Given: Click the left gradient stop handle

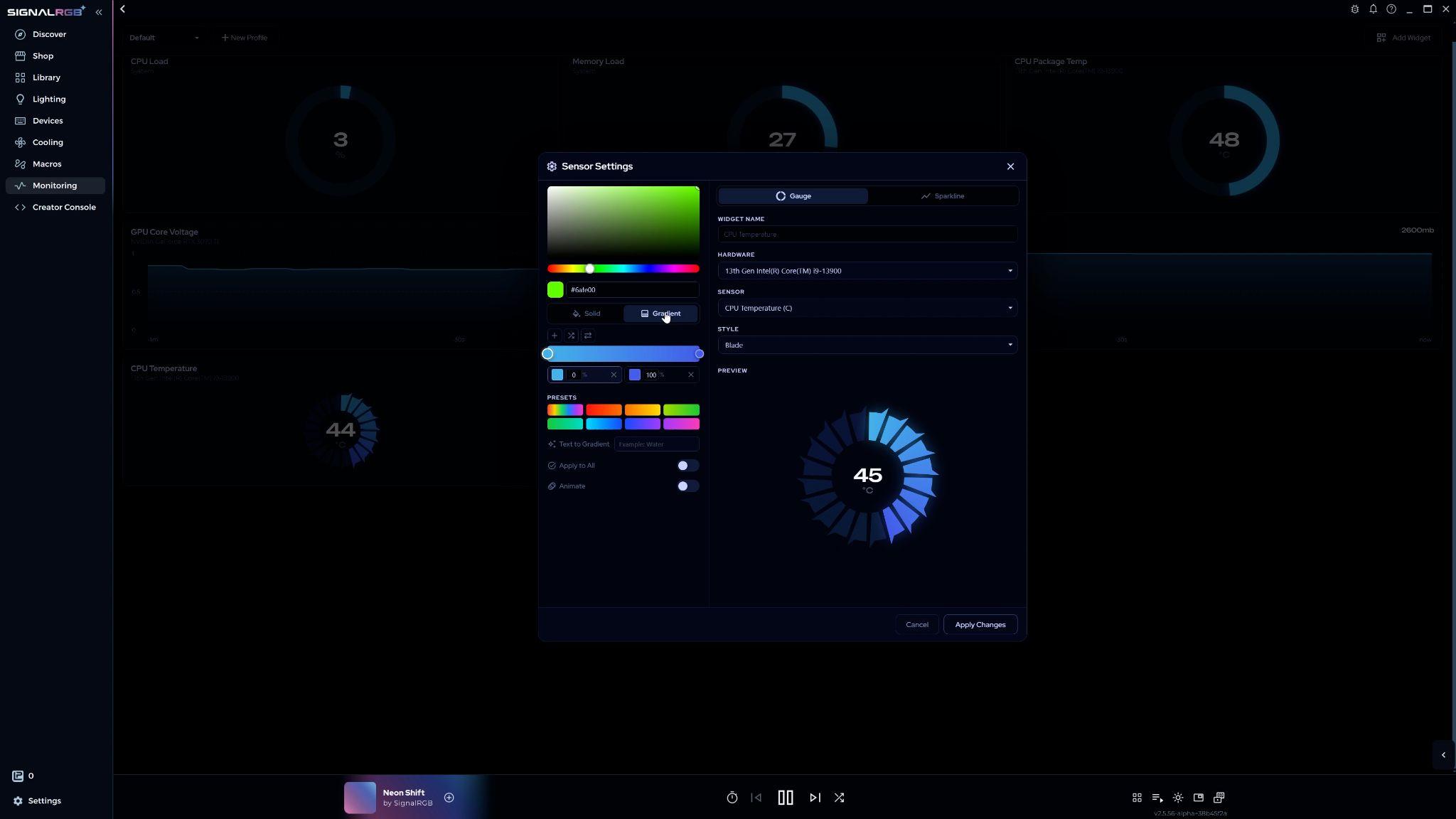Looking at the screenshot, I should pyautogui.click(x=547, y=354).
